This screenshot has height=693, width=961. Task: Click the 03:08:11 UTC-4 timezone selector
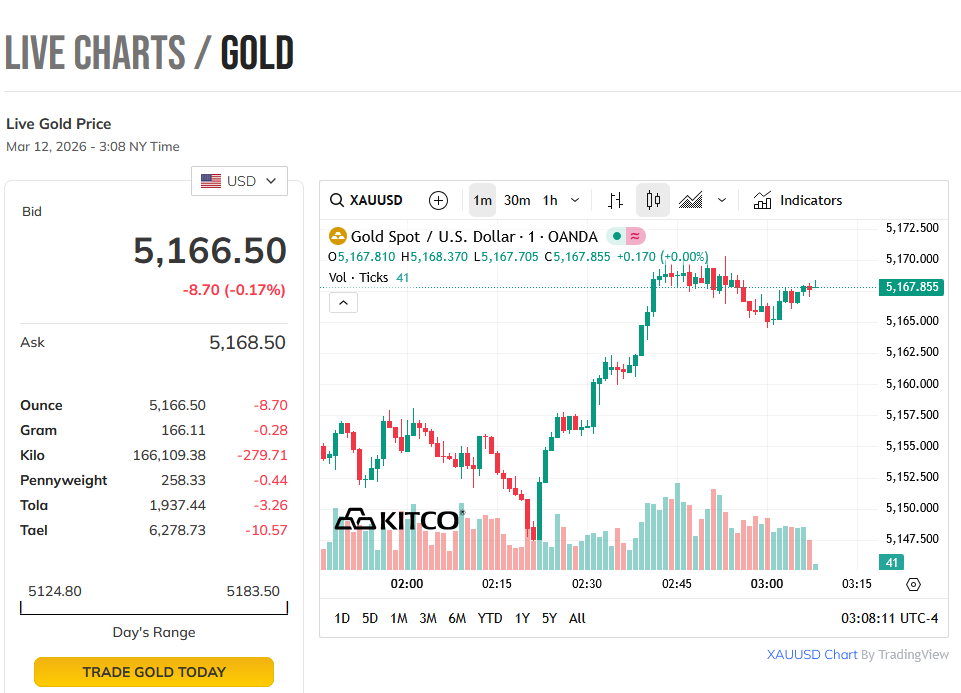point(889,618)
